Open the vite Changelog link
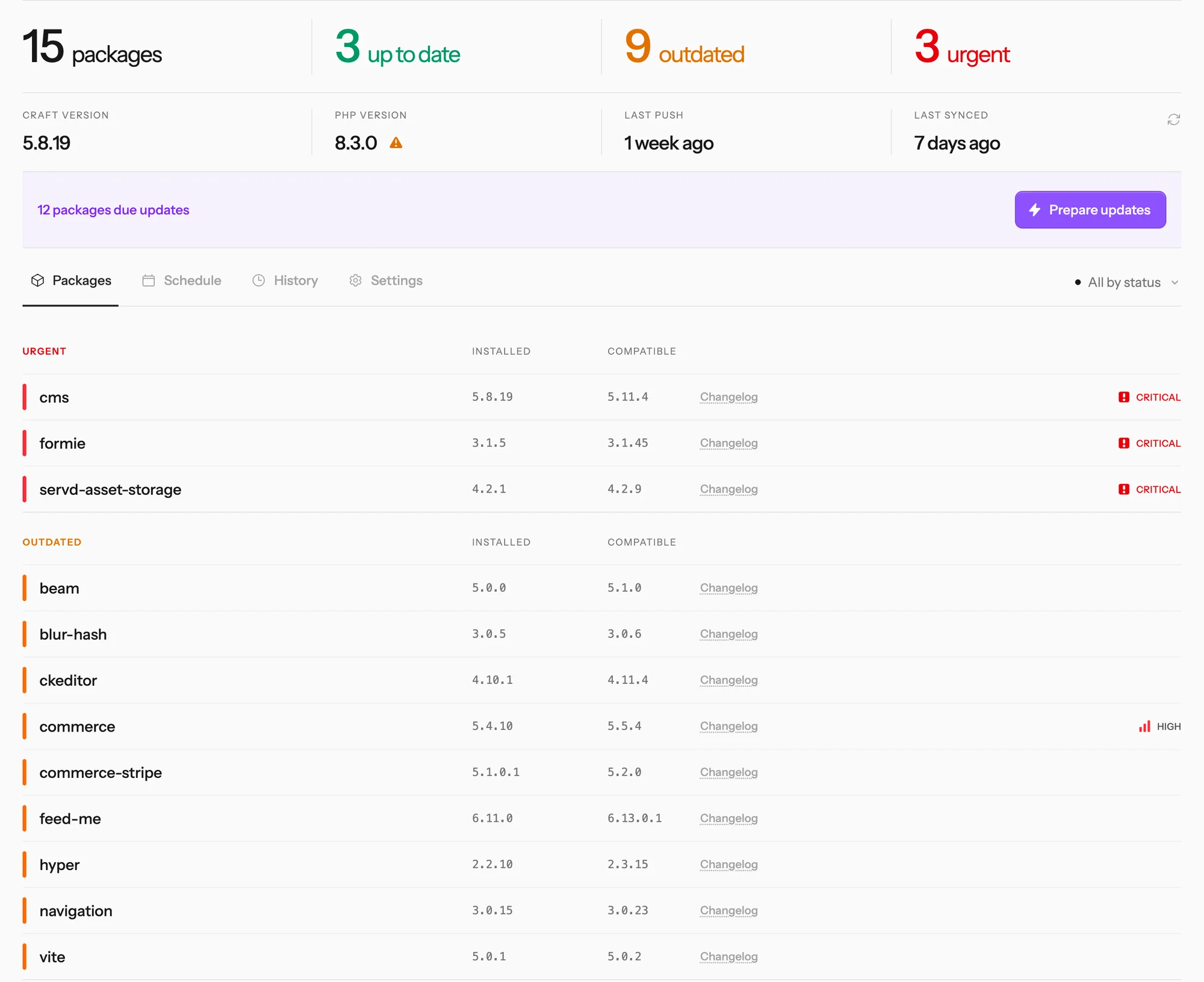The height and width of the screenshot is (982, 1204). click(728, 956)
